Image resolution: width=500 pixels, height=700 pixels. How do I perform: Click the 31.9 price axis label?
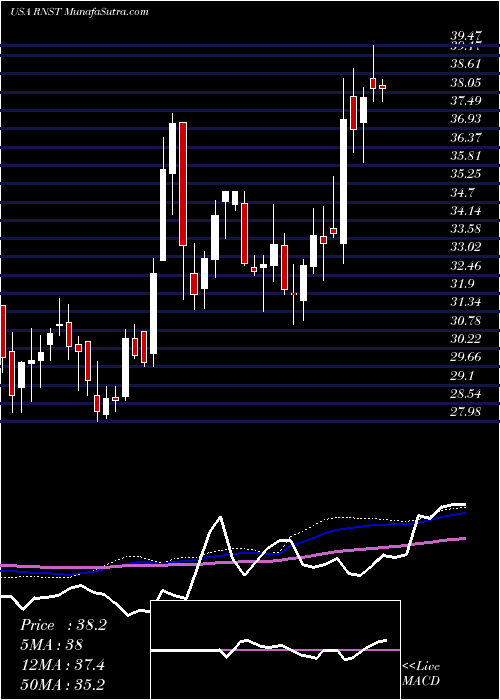[462, 284]
